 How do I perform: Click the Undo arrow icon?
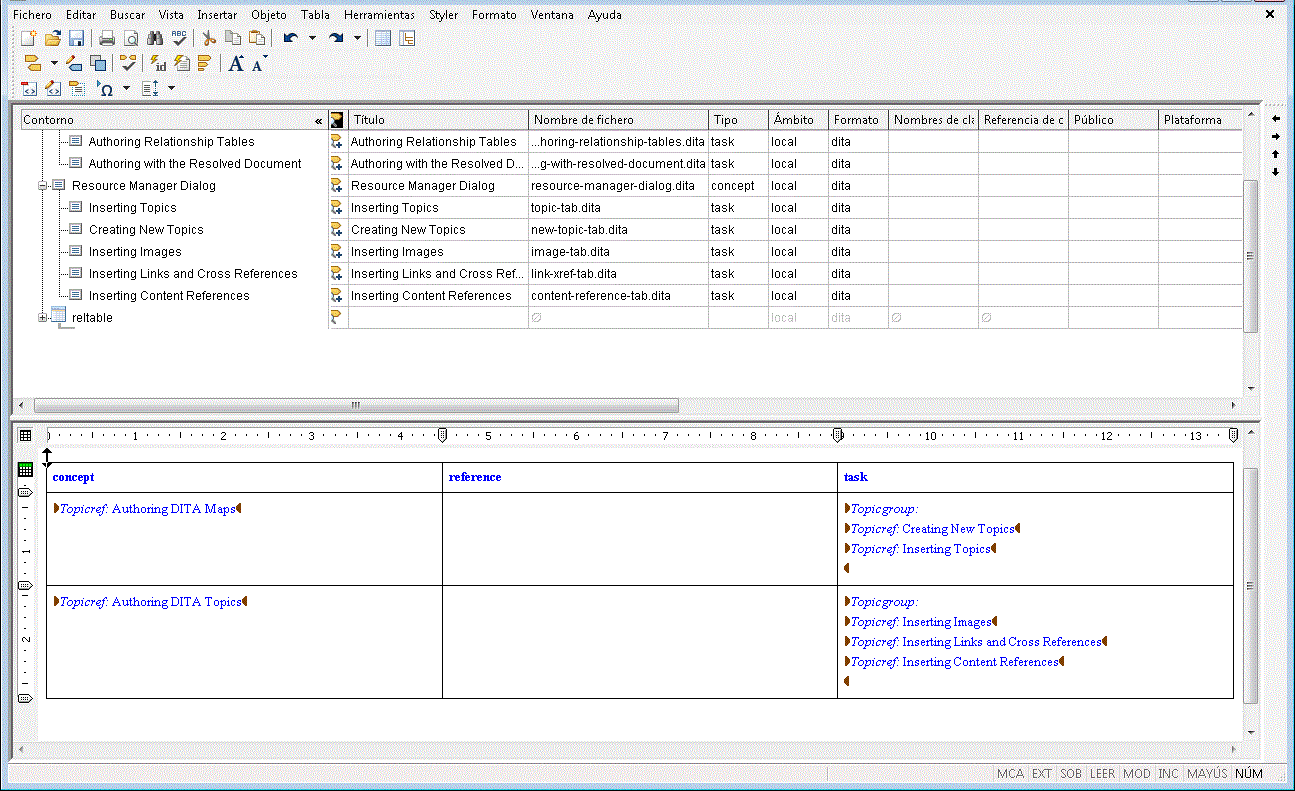tap(290, 38)
